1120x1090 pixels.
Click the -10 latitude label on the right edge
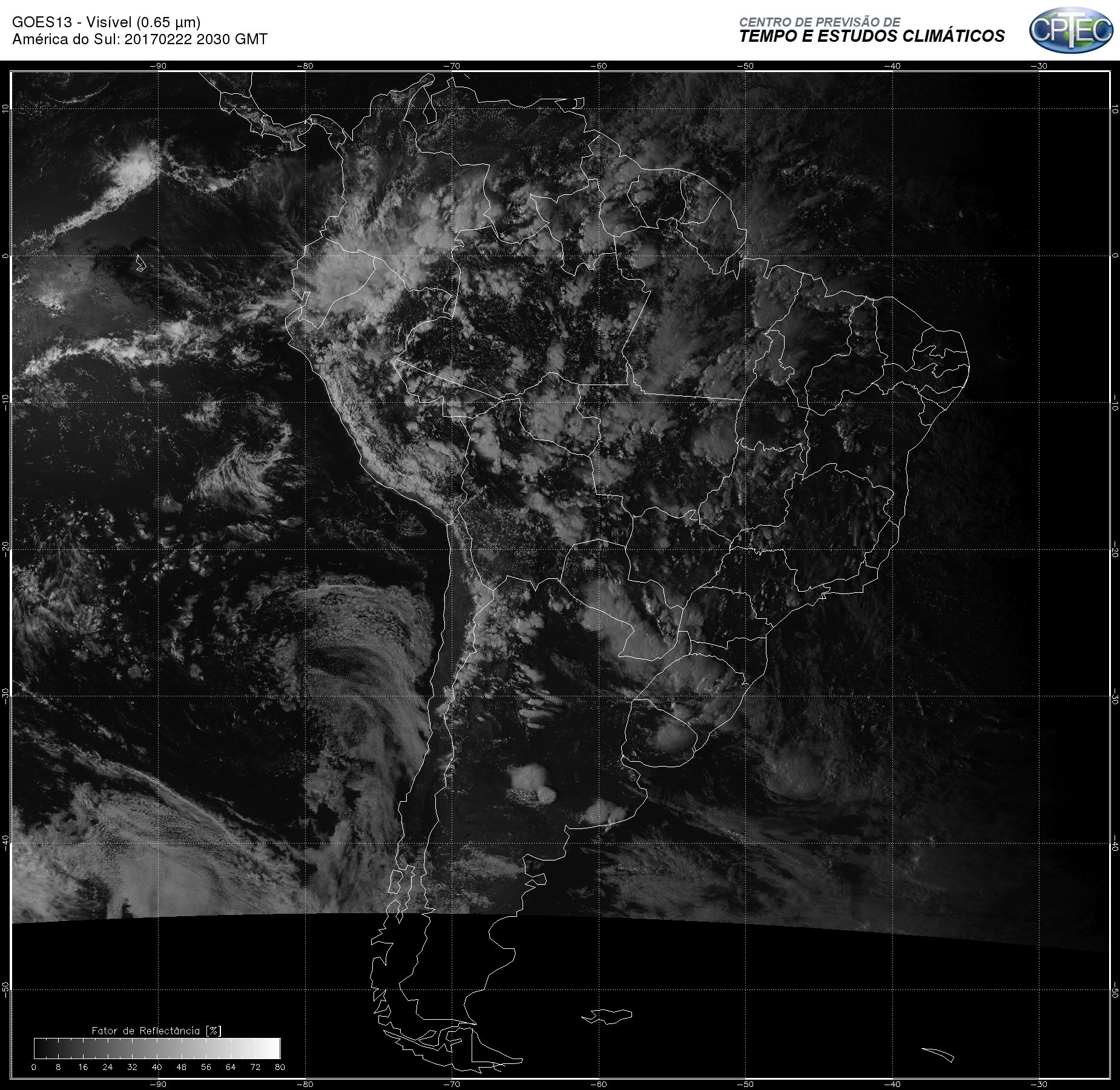pos(1115,403)
